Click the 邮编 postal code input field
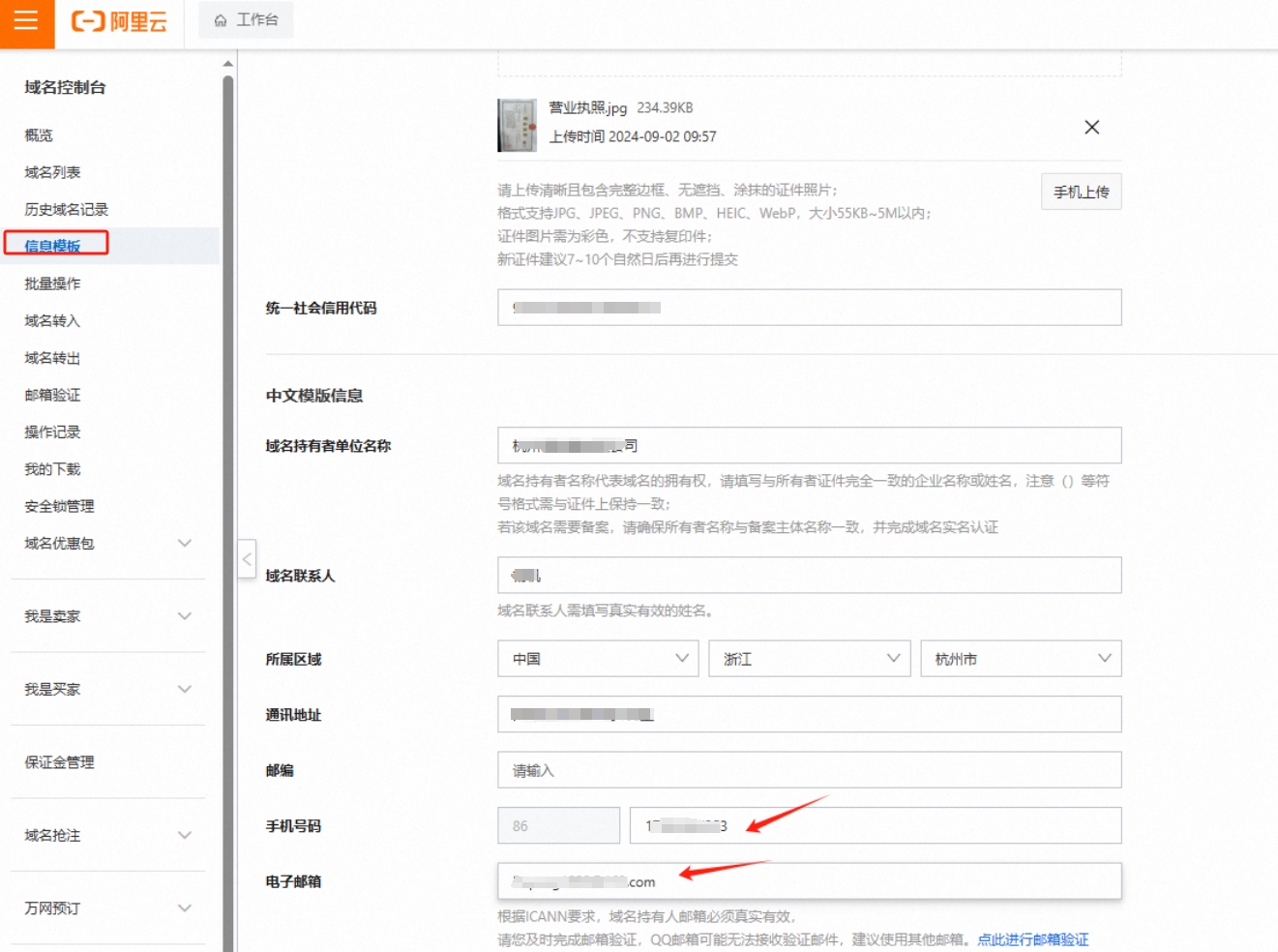The image size is (1278, 952). pos(809,770)
